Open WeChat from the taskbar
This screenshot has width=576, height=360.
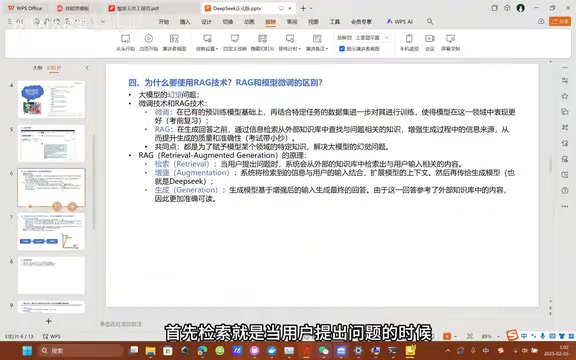coord(324,351)
